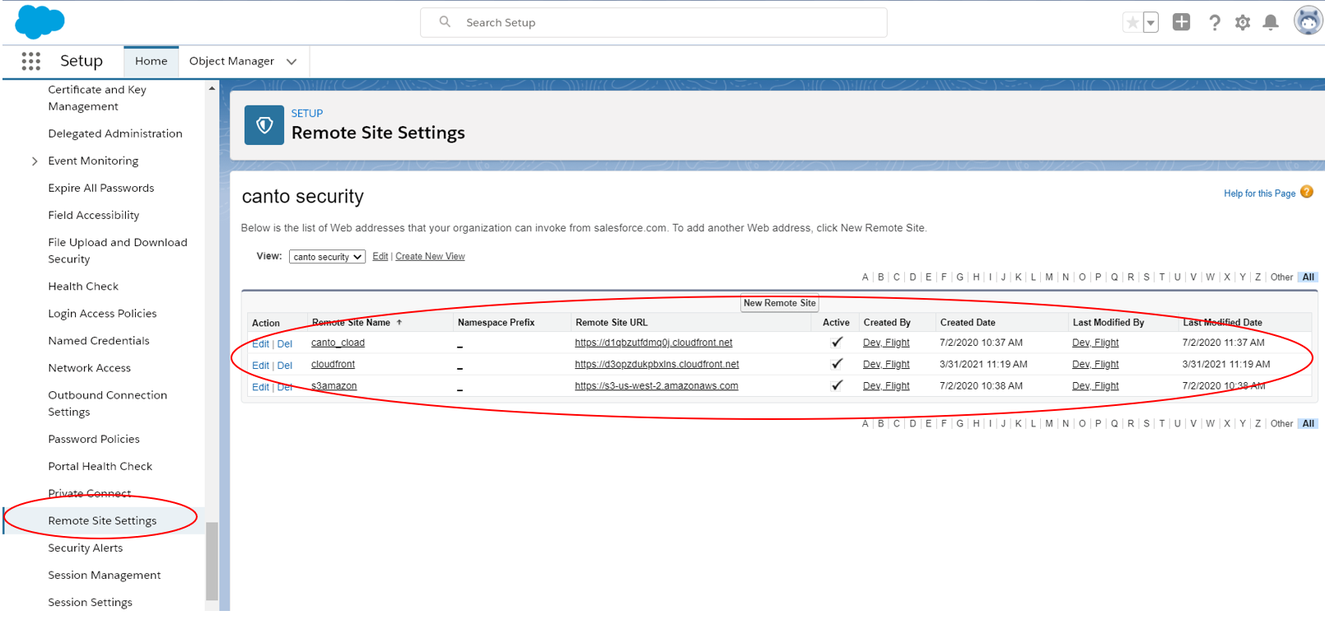Open the s3amazon site name link
This screenshot has width=1325, height=634.
point(334,386)
